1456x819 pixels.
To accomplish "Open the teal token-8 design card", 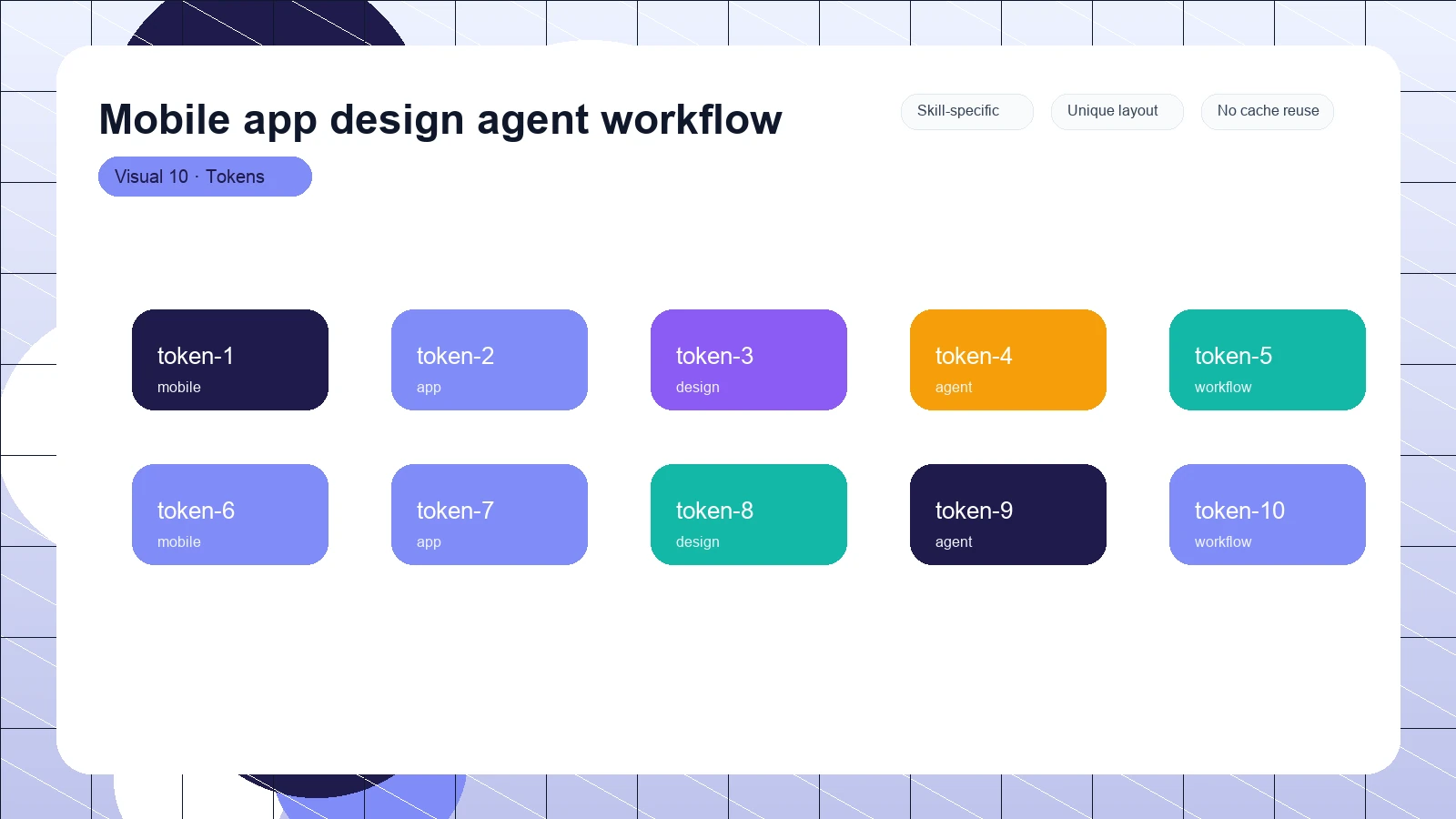I will tap(749, 514).
